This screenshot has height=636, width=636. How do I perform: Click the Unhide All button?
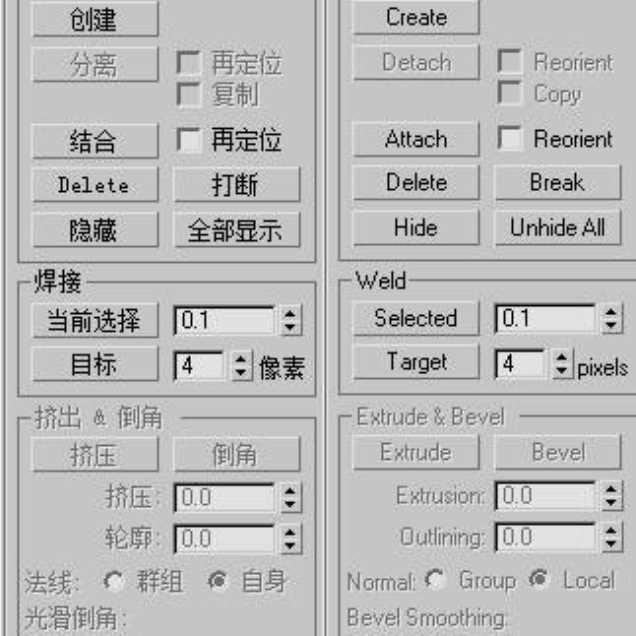click(558, 227)
